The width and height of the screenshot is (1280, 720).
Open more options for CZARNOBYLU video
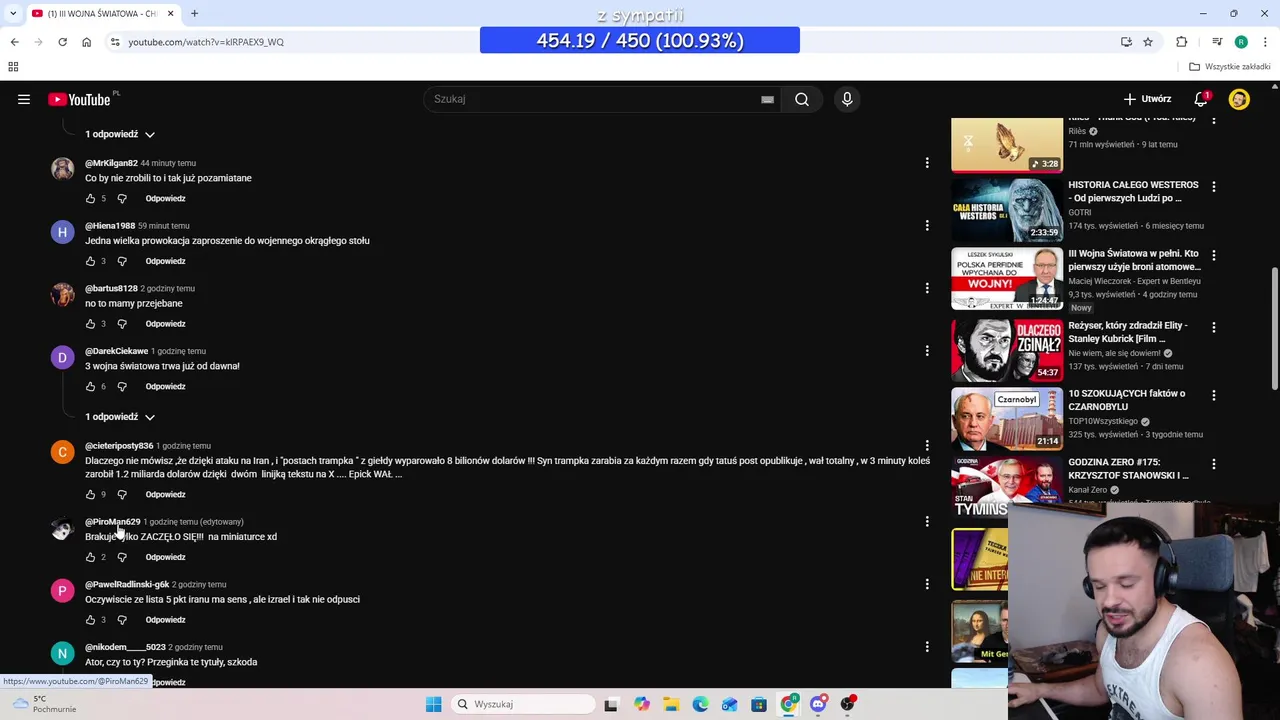coord(1214,395)
